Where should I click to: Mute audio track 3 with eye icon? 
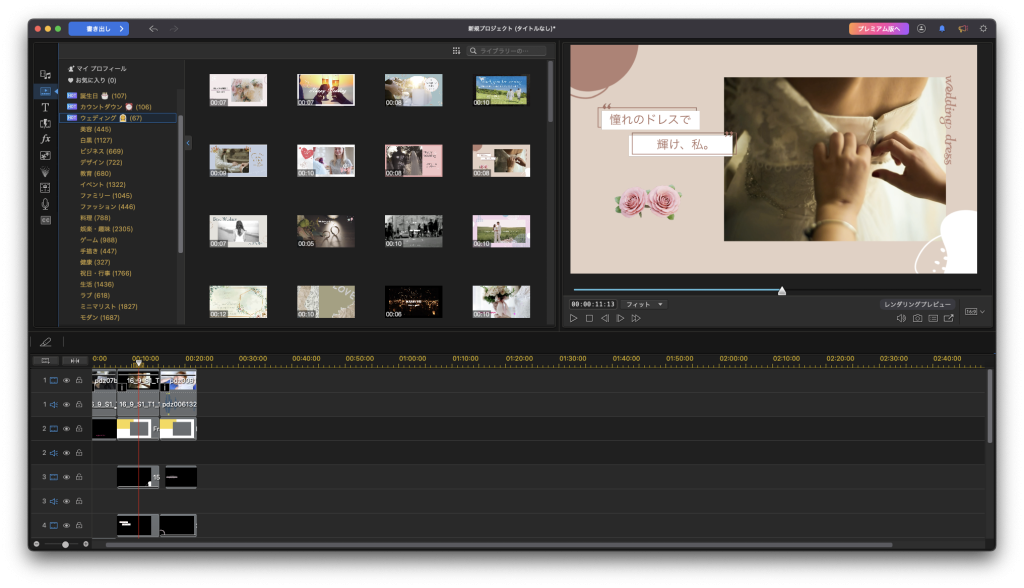[67, 501]
